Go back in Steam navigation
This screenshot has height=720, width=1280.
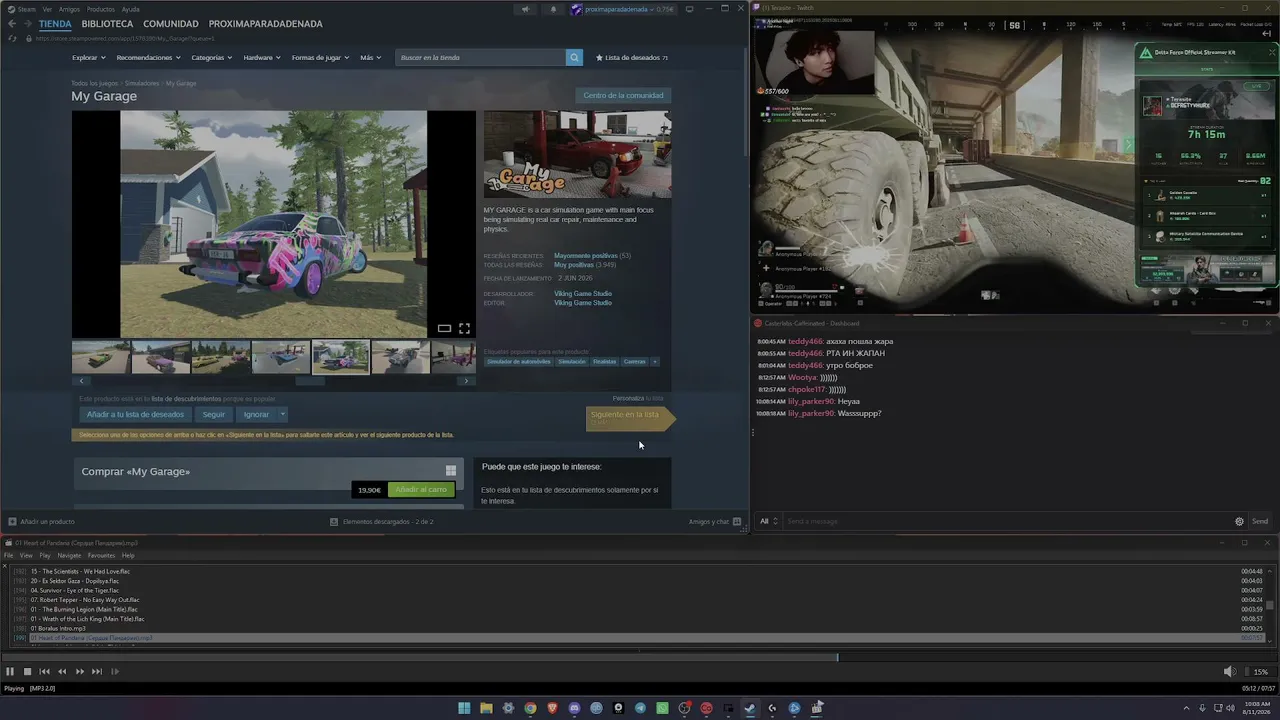(12, 24)
